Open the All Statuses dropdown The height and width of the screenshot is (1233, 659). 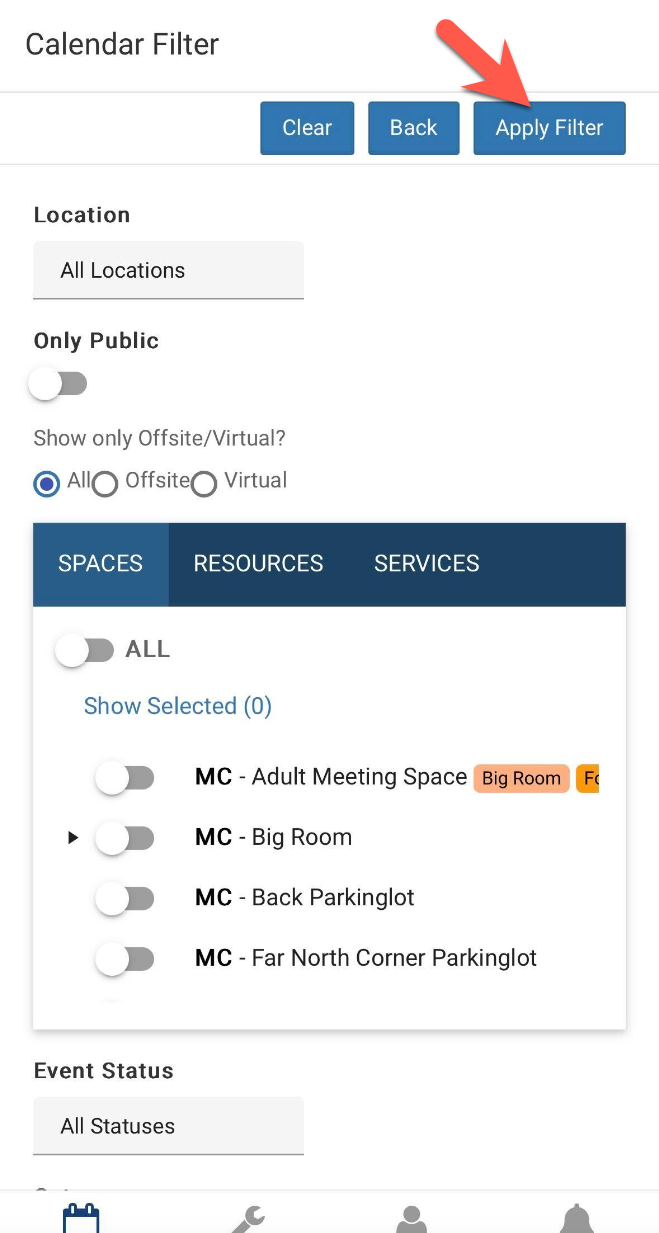(168, 1126)
